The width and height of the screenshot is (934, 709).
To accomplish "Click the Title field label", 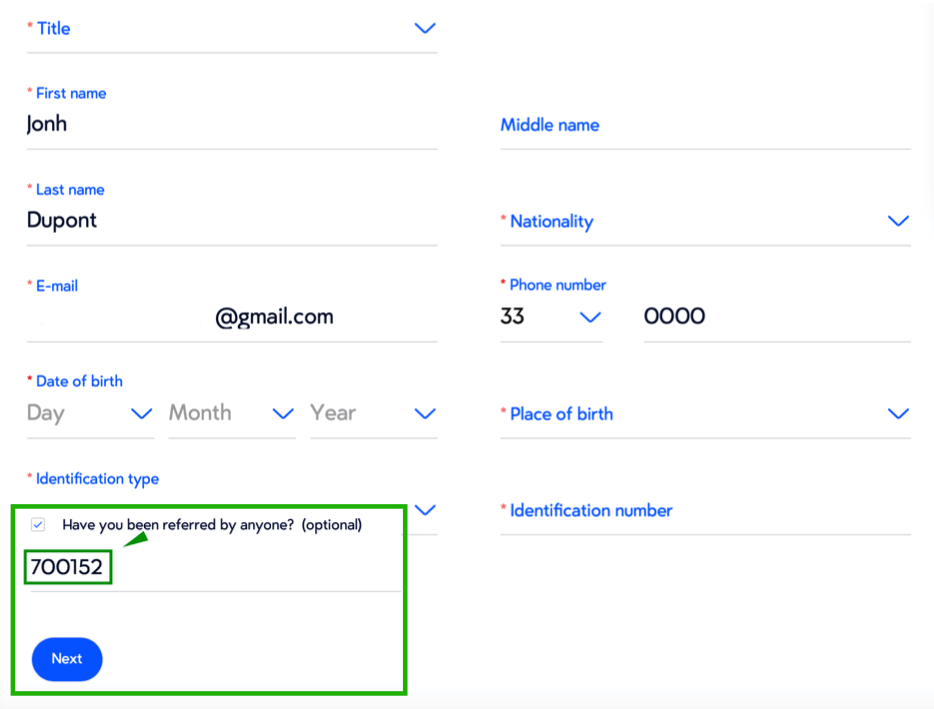I will pos(53,28).
